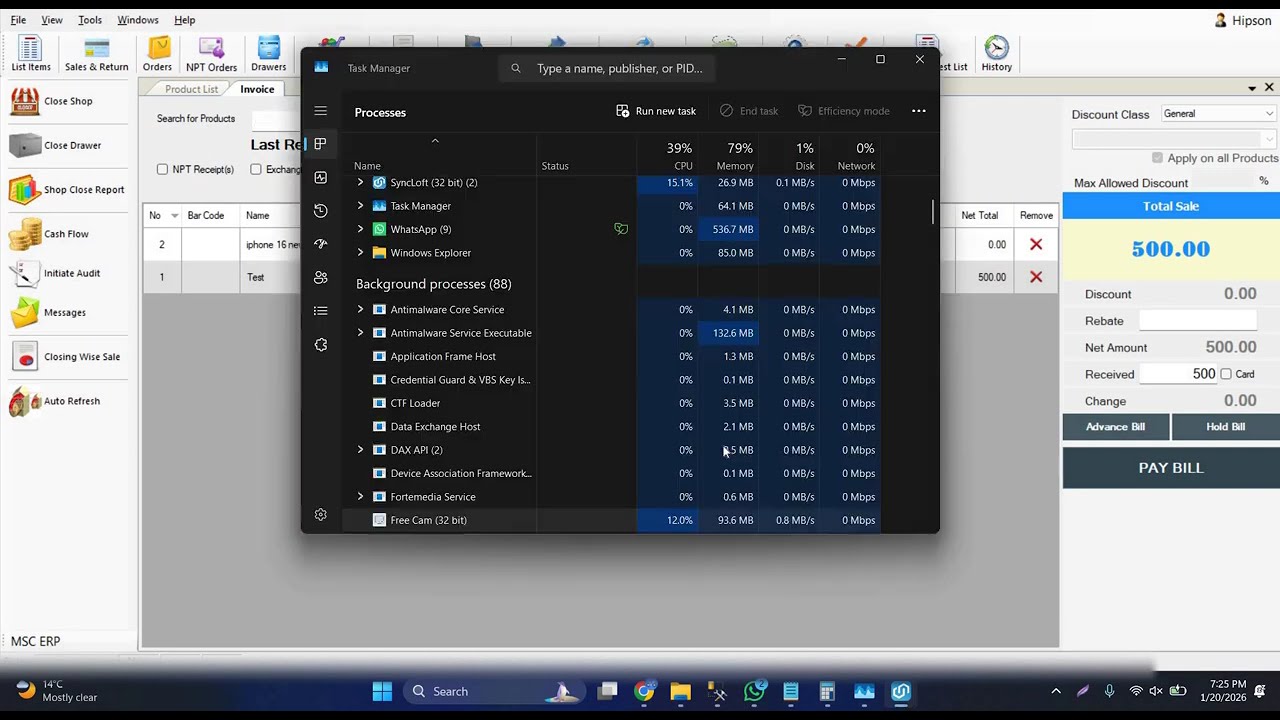
Task: Remove the iphone 16 invoice row
Action: point(1036,244)
